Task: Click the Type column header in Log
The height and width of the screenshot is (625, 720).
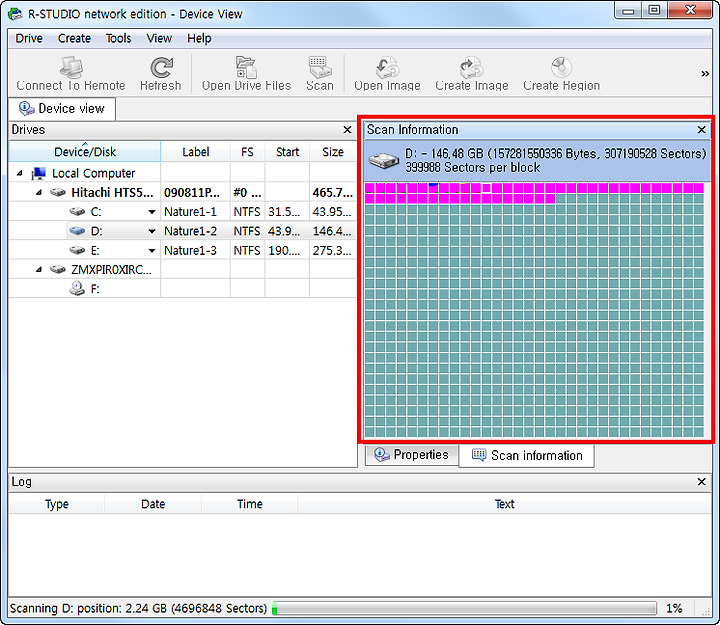Action: click(56, 504)
